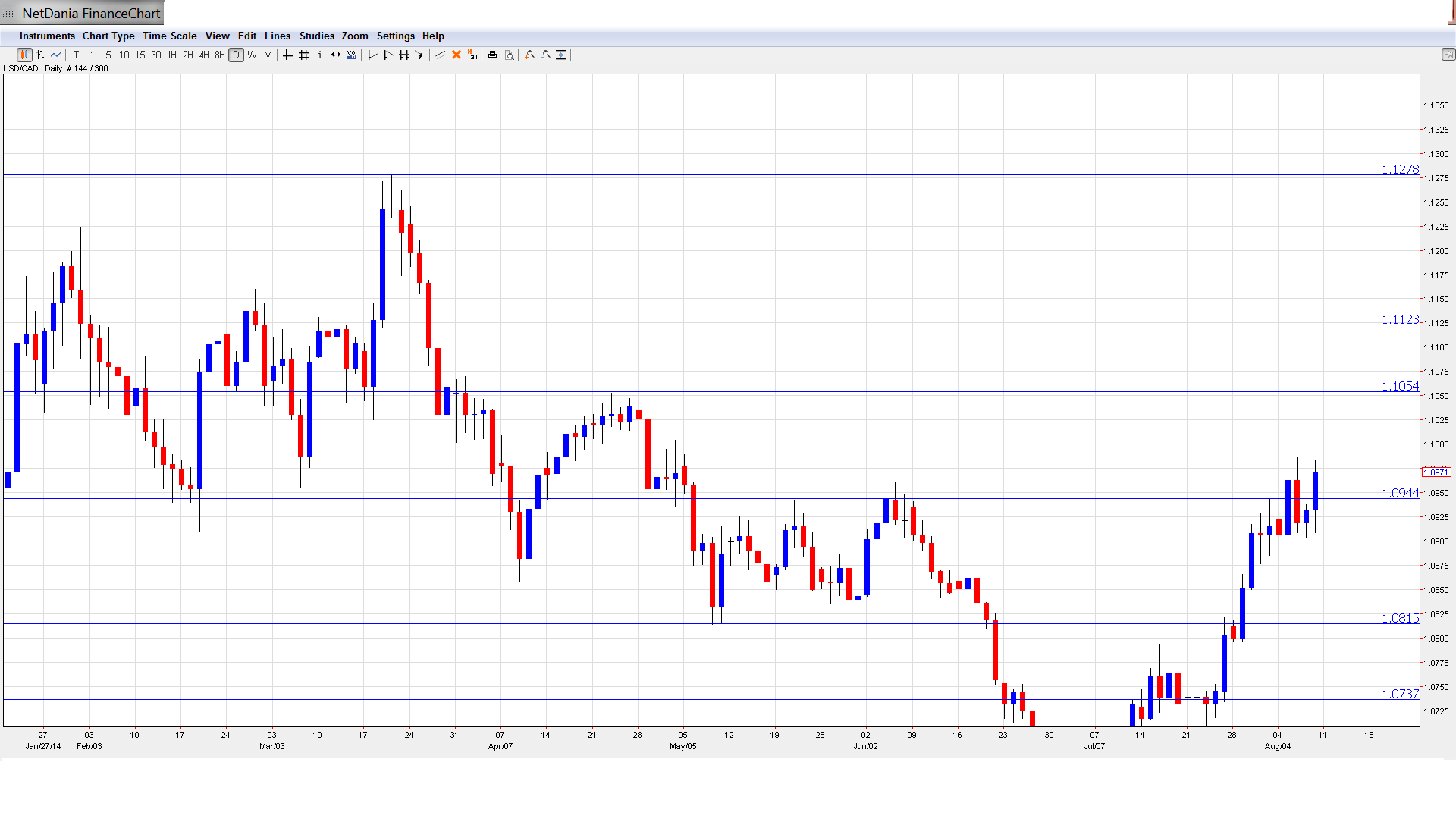Screen dimensions: 1456x819
Task: Select the 4H time scale button
Action: [x=204, y=55]
